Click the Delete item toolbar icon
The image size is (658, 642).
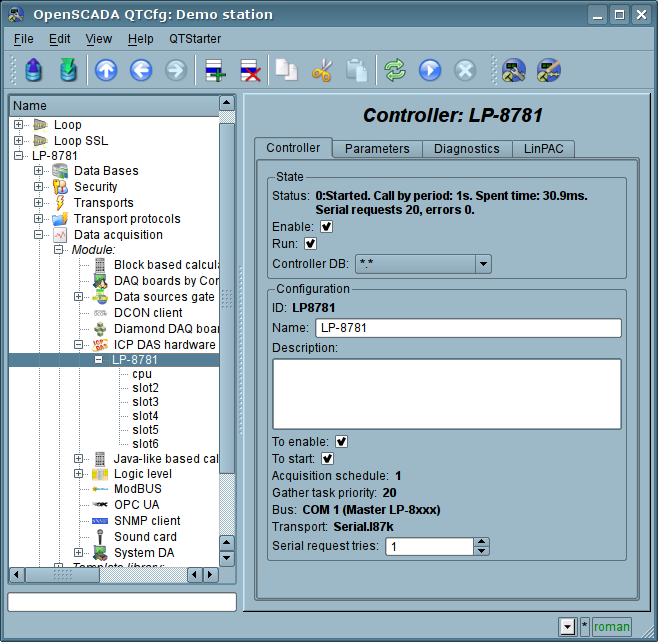(x=249, y=70)
